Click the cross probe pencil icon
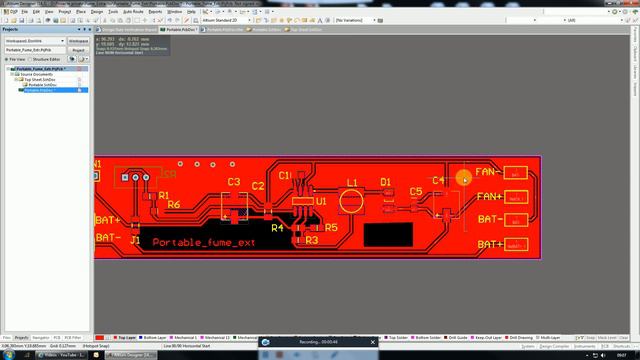This screenshot has width=640, height=360. (x=187, y=20)
